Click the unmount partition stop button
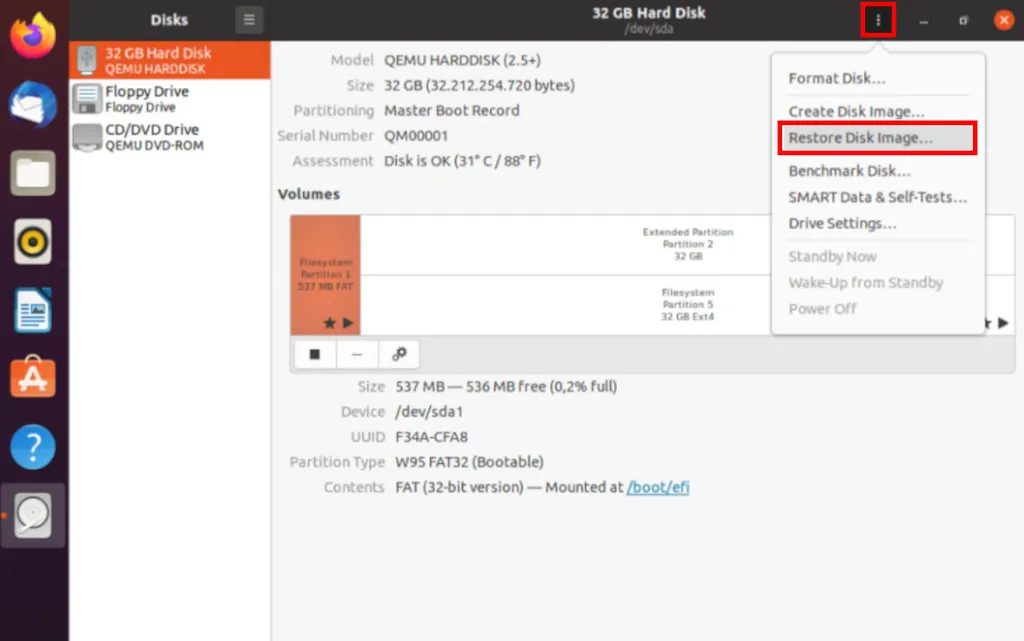 point(315,354)
